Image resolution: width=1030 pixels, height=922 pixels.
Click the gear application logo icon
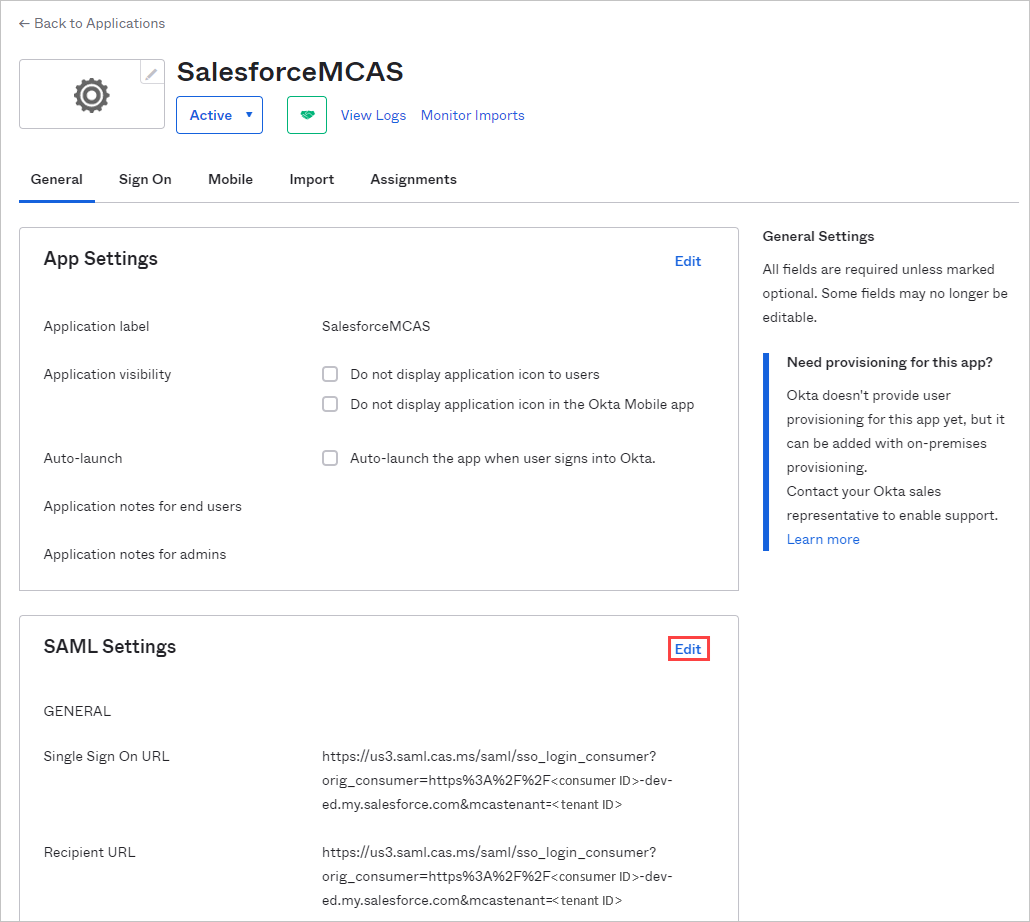click(91, 94)
